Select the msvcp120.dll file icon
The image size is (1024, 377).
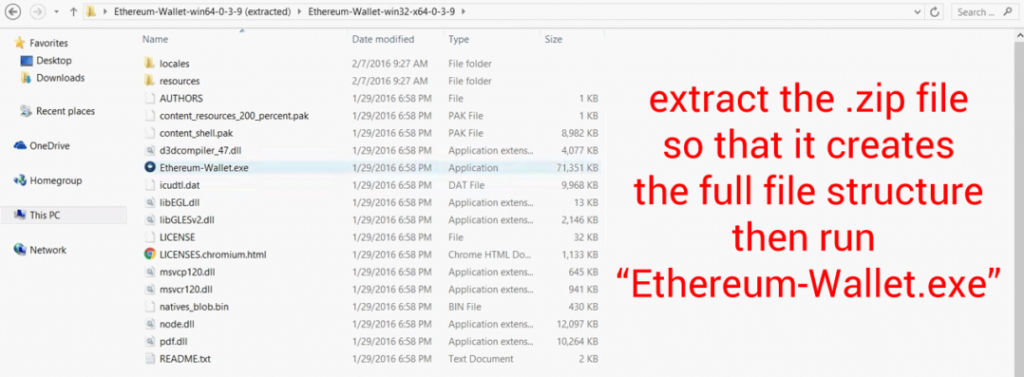tap(150, 271)
